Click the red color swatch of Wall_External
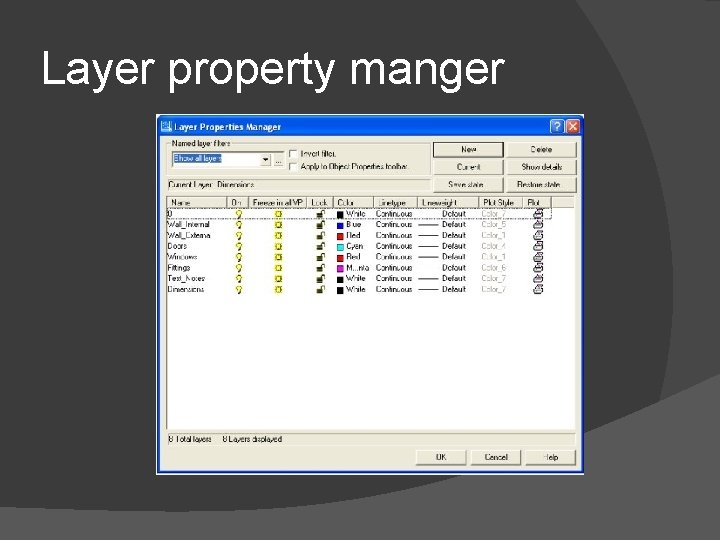Screen dimensions: 720x540 point(340,236)
